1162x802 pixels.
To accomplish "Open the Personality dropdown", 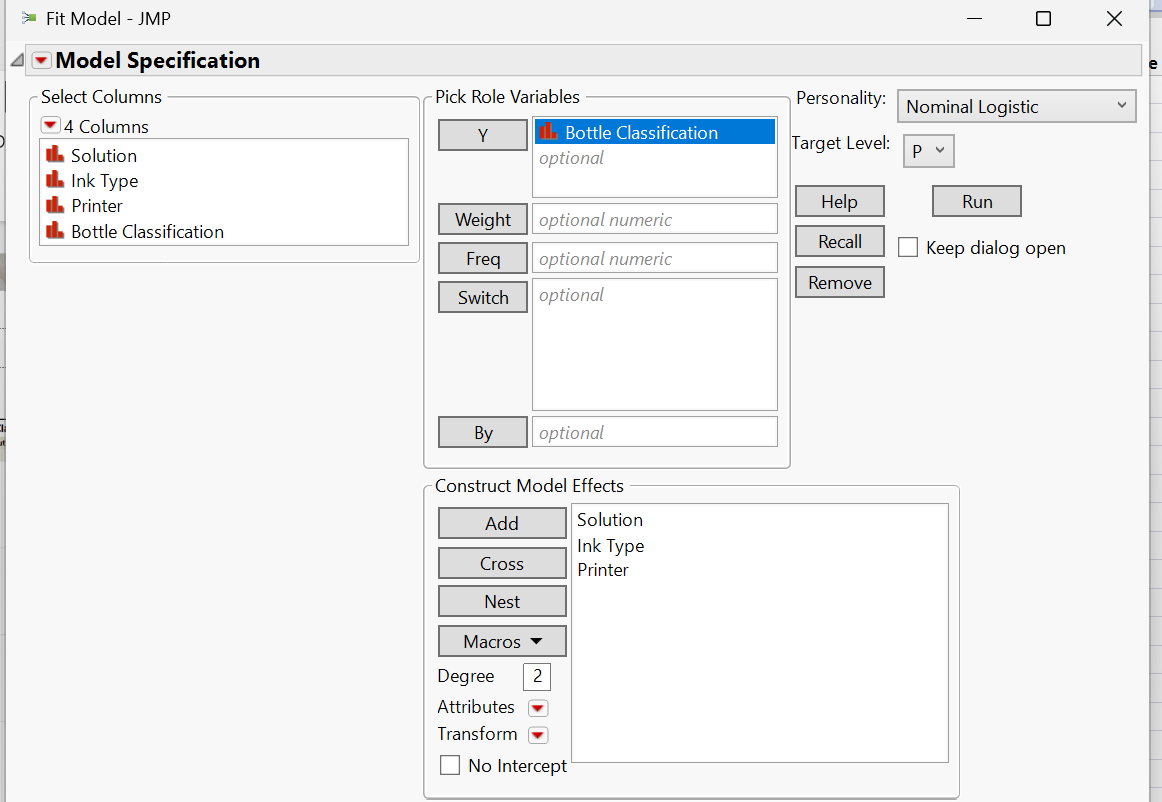I will click(x=1016, y=106).
